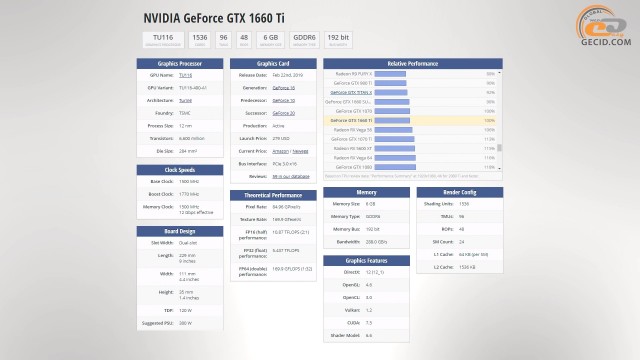Click the Launch Price value 279 USD

point(281,139)
